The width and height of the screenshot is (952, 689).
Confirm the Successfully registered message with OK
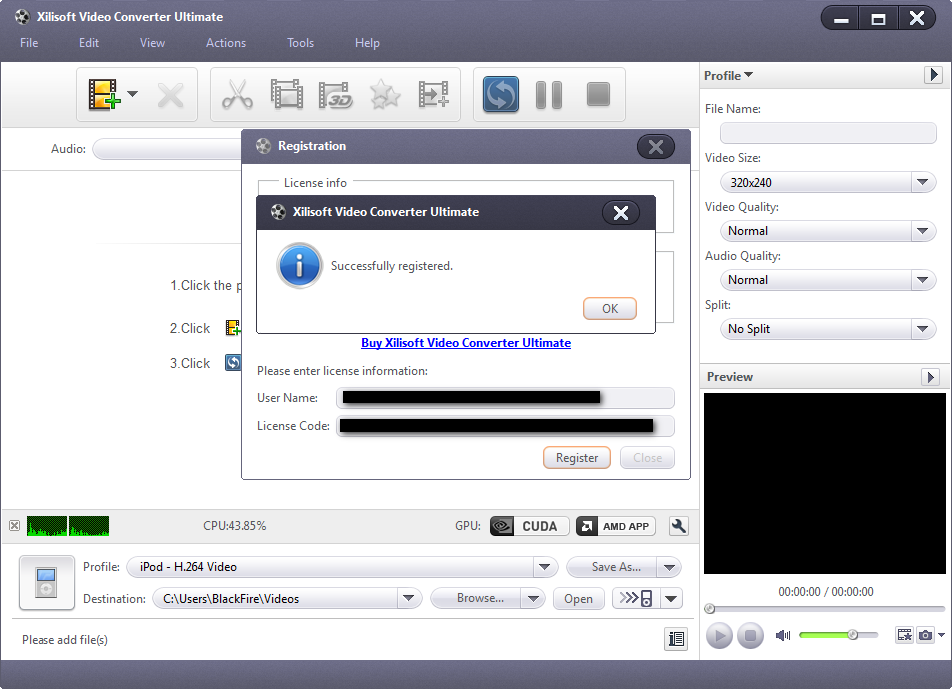coord(610,308)
